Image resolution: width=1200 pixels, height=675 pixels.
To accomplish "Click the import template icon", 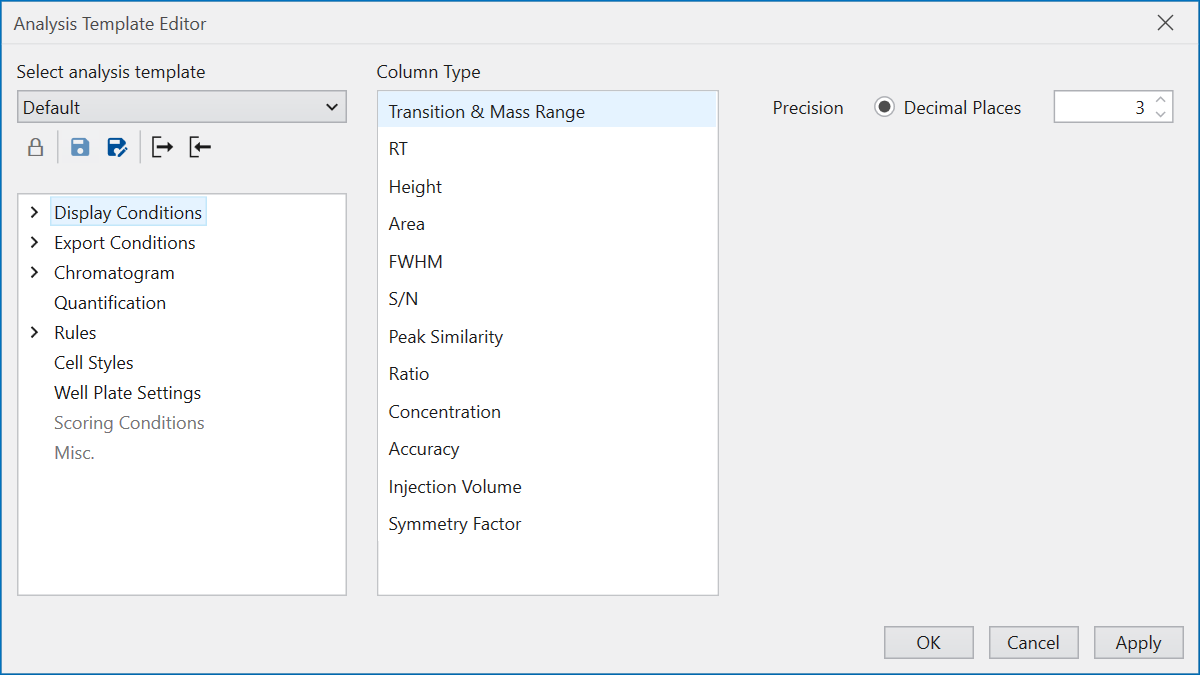I will [200, 148].
